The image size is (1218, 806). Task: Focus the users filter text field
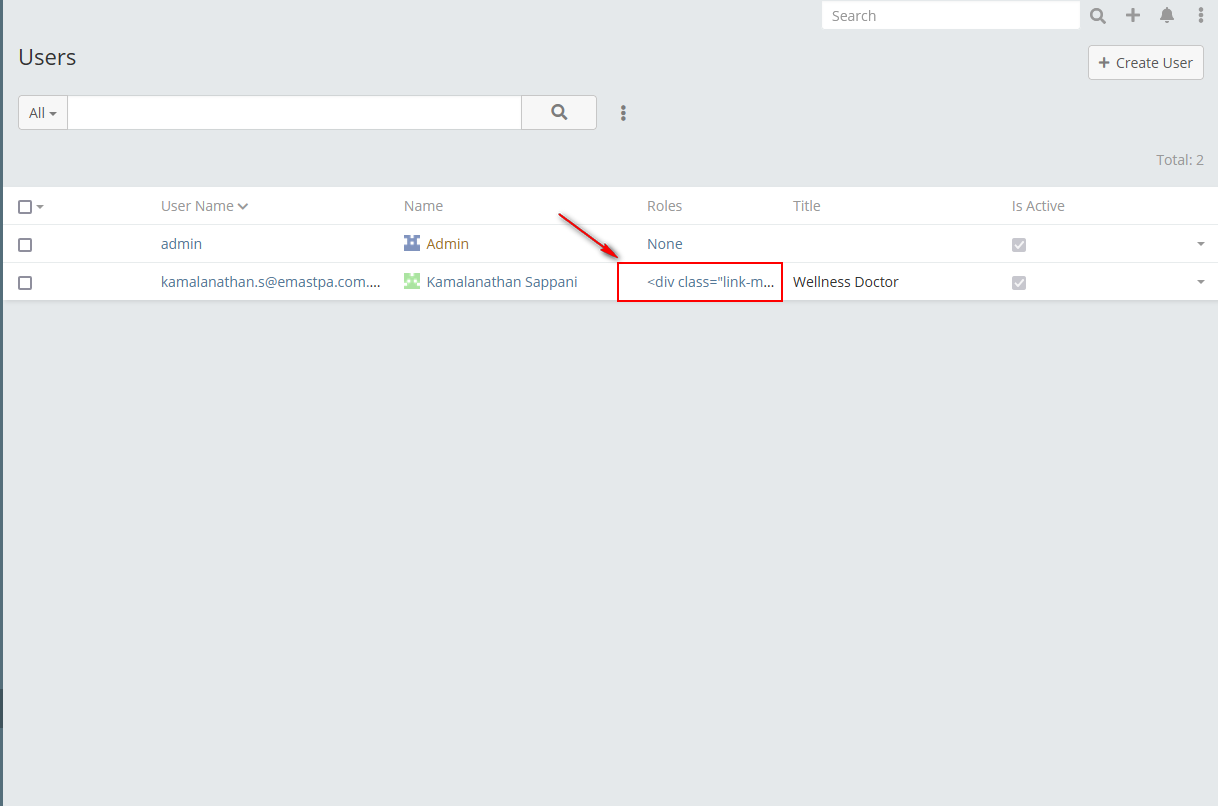click(x=294, y=113)
